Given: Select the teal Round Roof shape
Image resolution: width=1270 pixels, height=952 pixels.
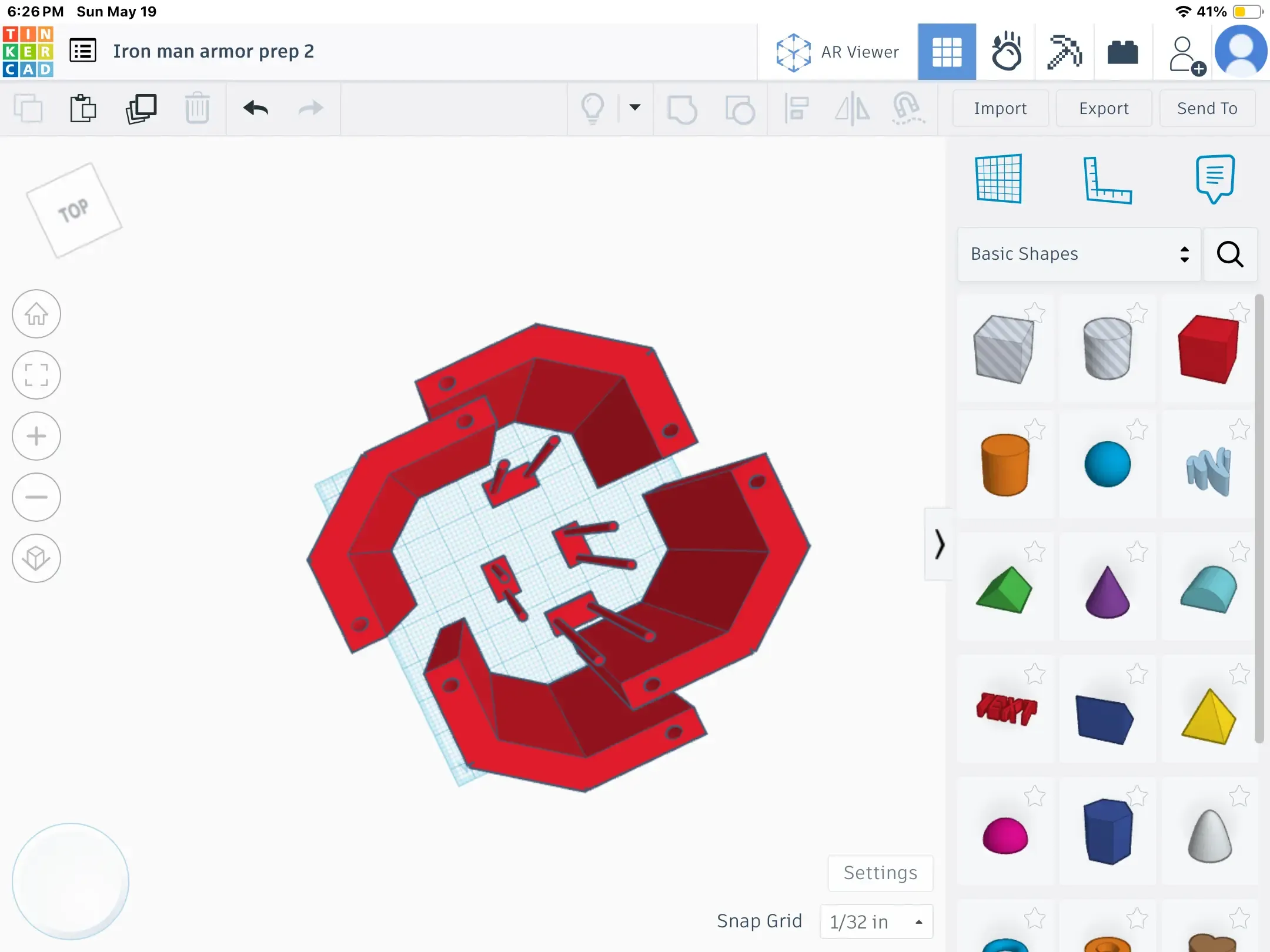Looking at the screenshot, I should (1209, 589).
